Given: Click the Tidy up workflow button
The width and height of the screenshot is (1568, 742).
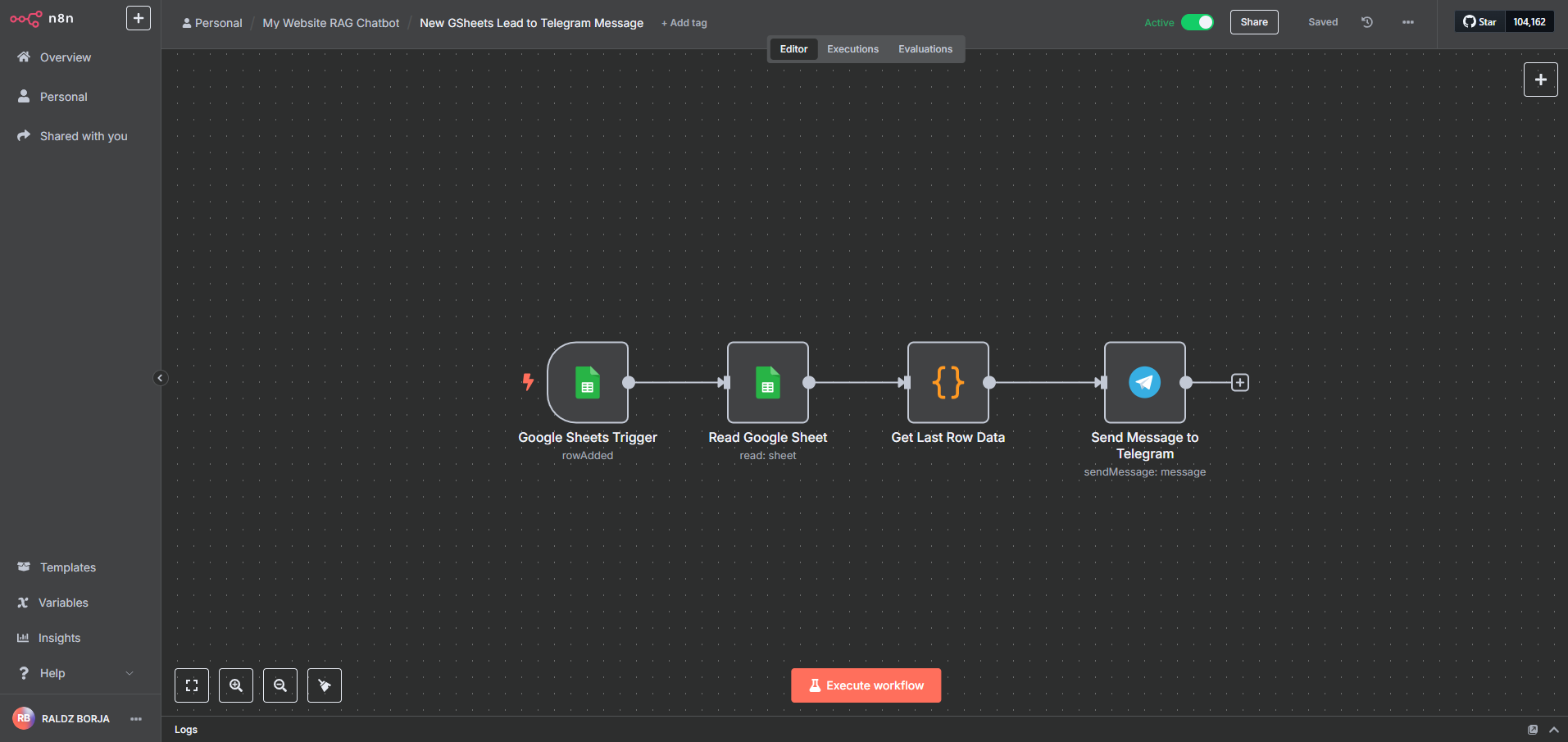Looking at the screenshot, I should [x=325, y=685].
